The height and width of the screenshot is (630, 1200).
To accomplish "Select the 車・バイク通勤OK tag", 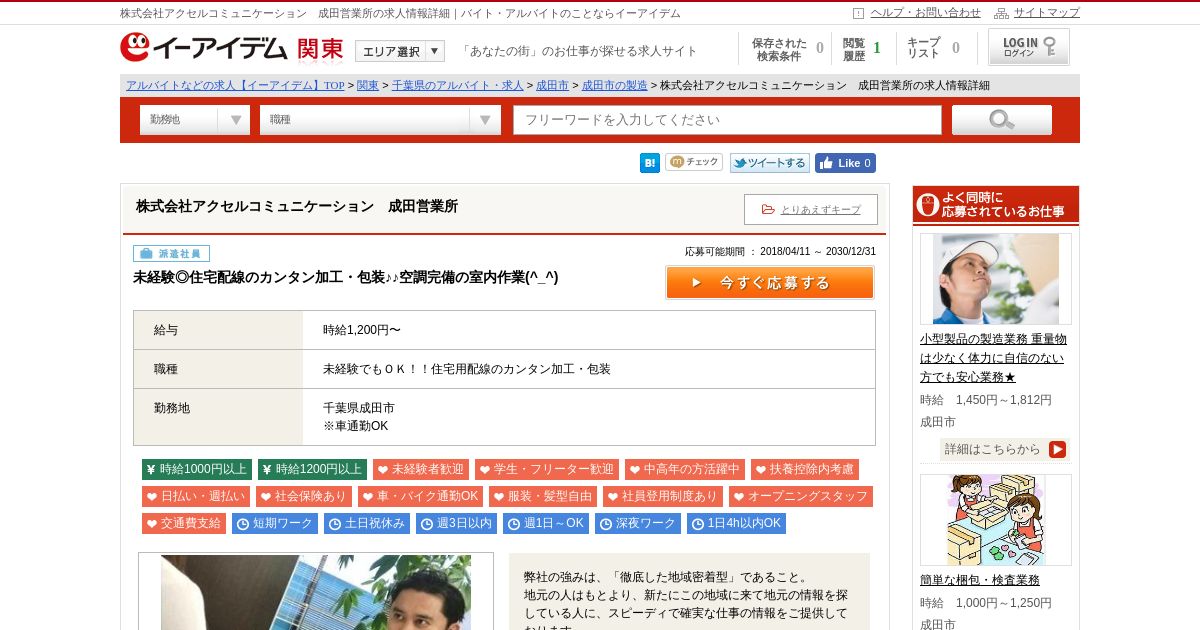I will click(420, 496).
